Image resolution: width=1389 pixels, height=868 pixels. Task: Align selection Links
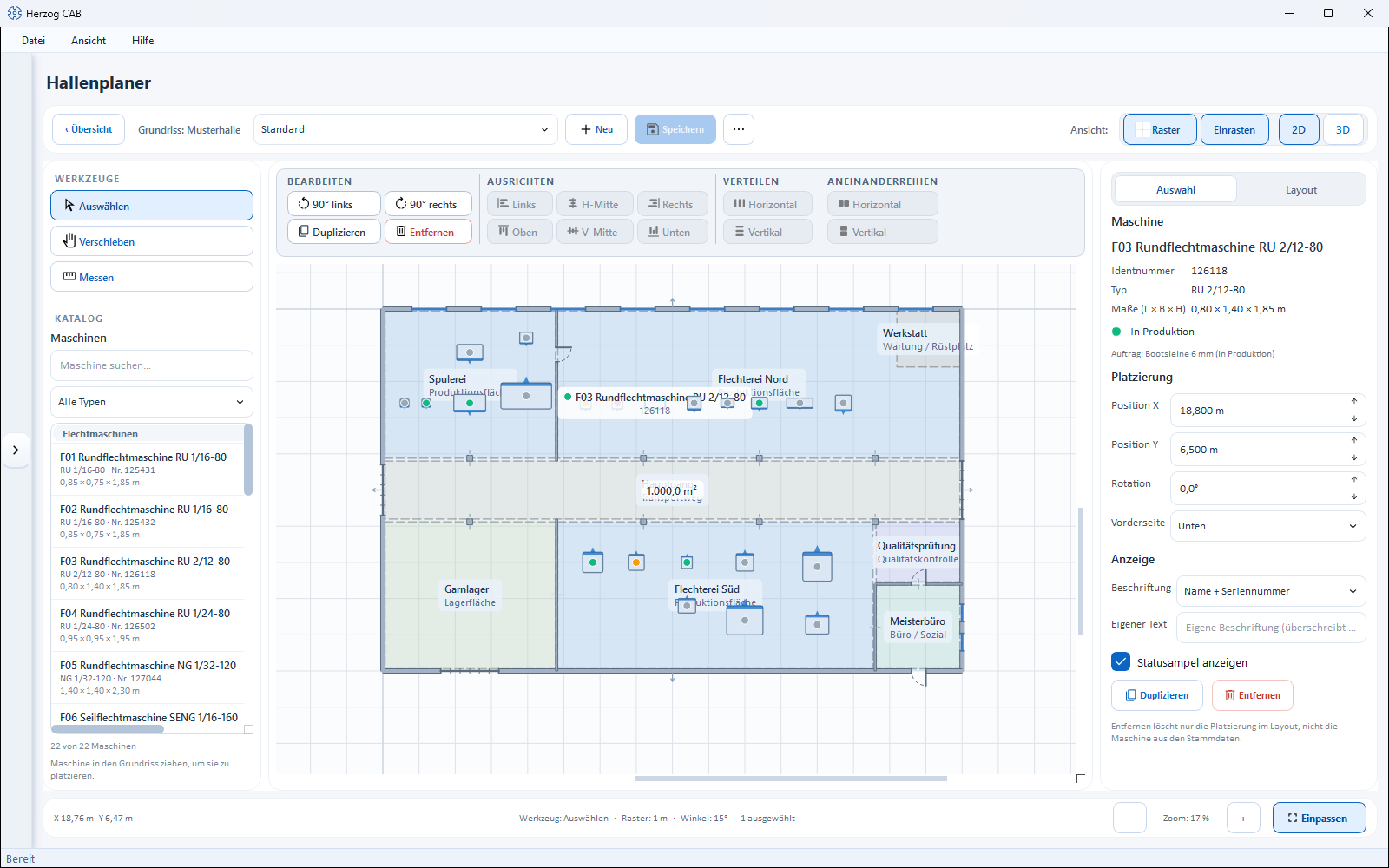tap(520, 204)
